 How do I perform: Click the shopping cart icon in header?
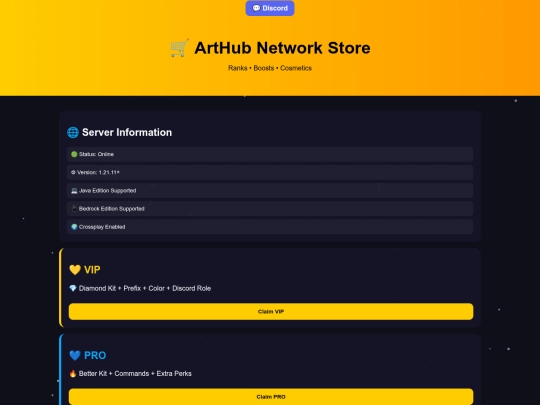[x=179, y=48]
